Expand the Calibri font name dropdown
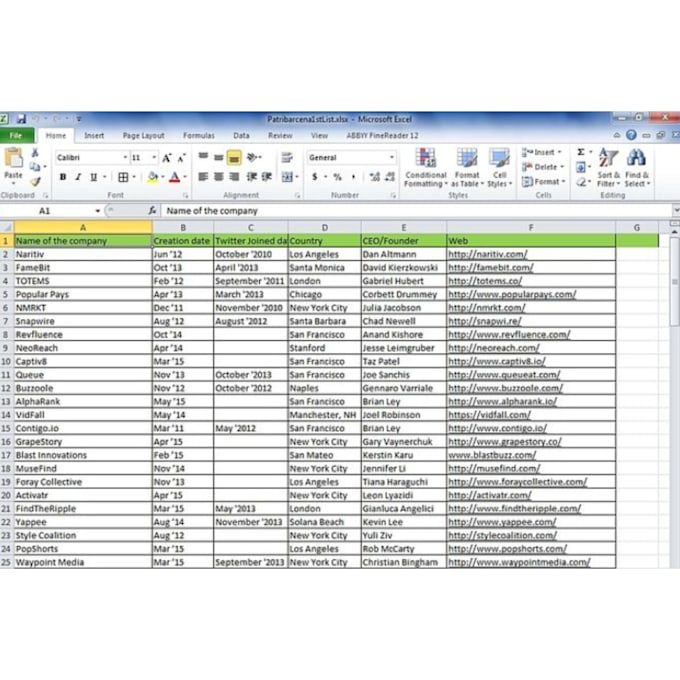 125,157
